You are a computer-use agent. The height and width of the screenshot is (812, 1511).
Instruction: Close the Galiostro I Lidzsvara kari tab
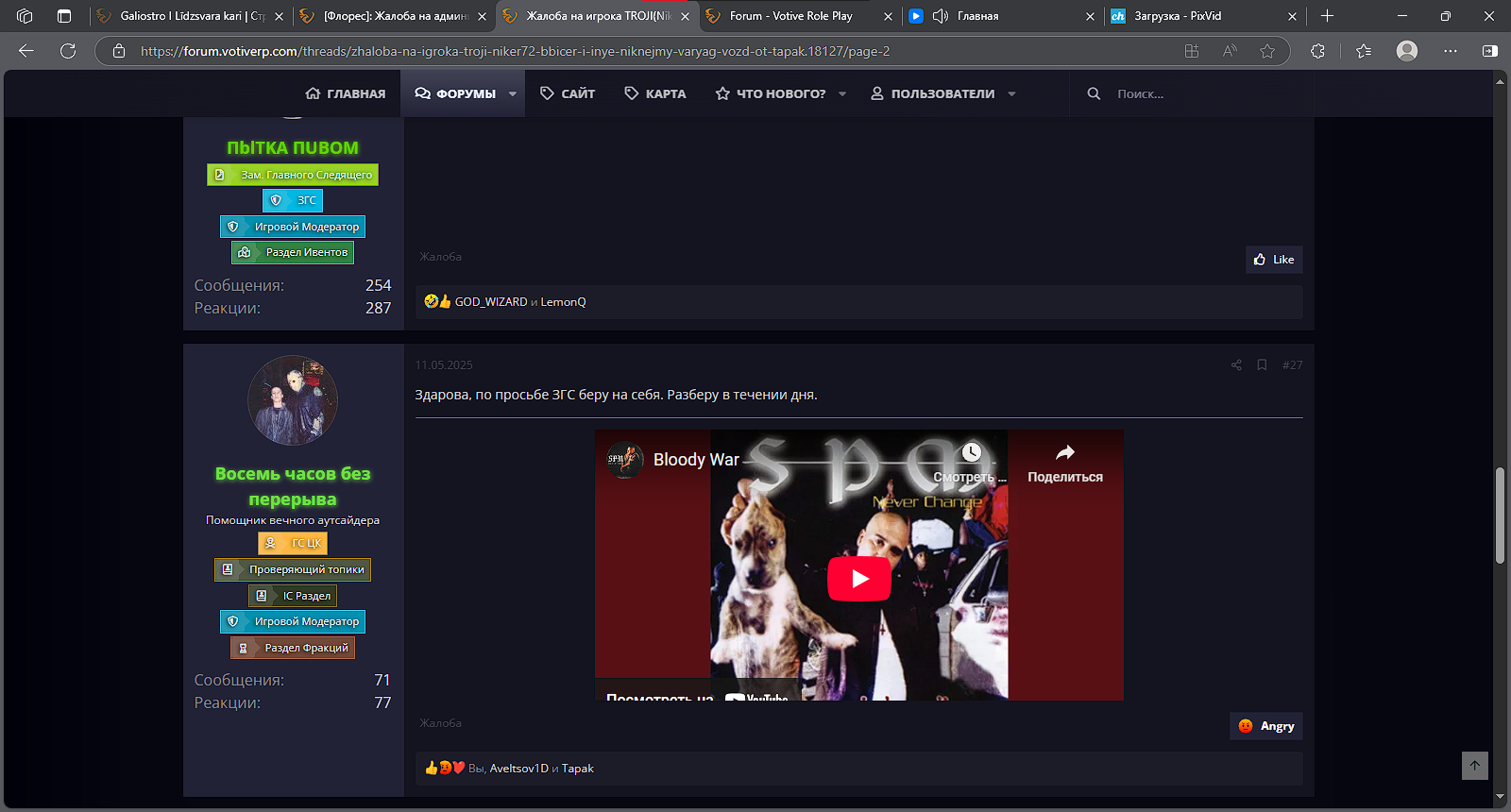(279, 16)
